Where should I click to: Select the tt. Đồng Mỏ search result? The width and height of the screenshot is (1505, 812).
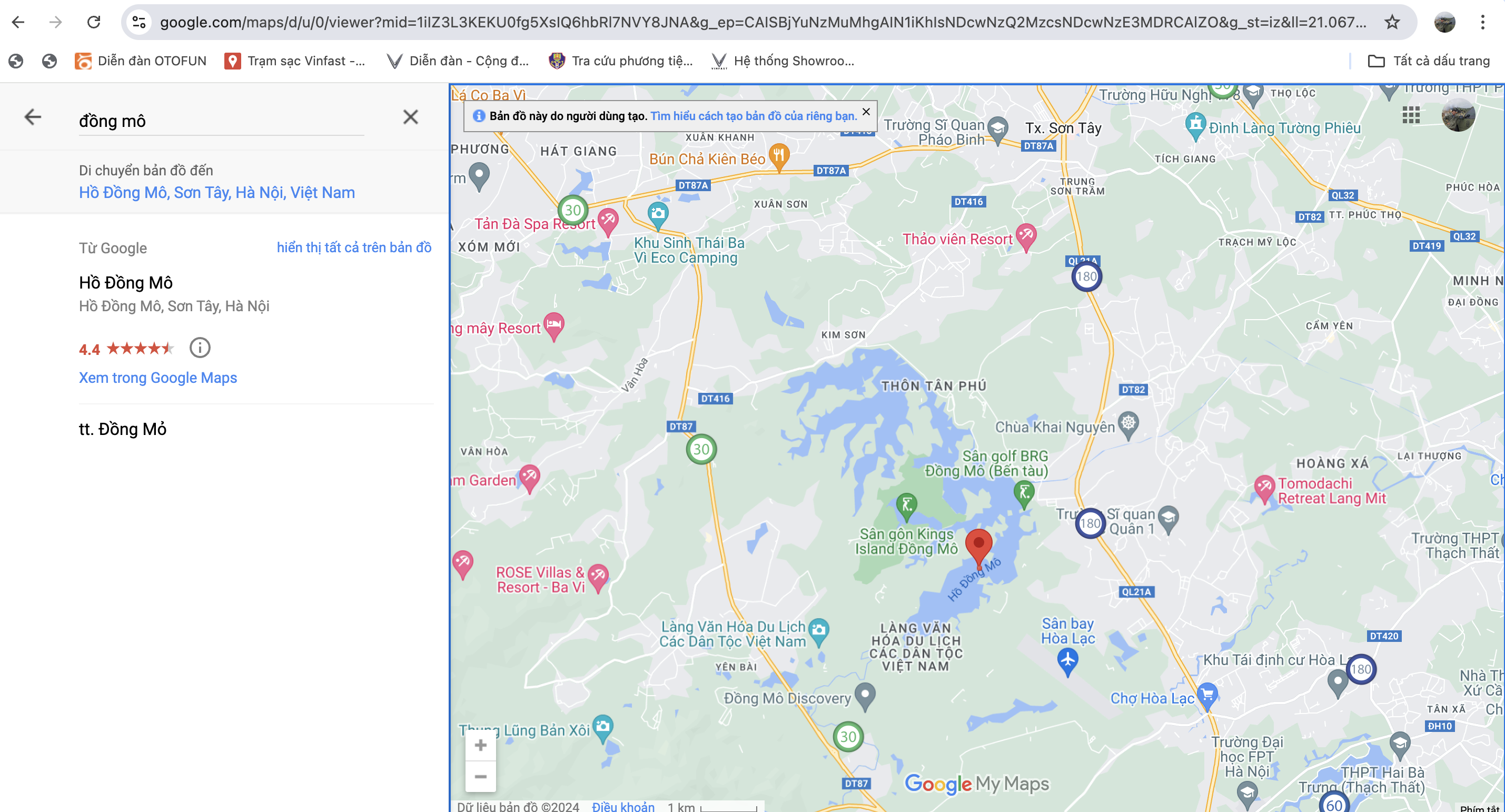123,429
